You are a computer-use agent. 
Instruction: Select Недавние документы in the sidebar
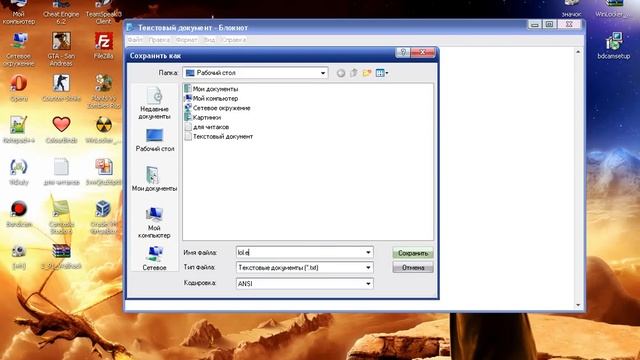[154, 103]
